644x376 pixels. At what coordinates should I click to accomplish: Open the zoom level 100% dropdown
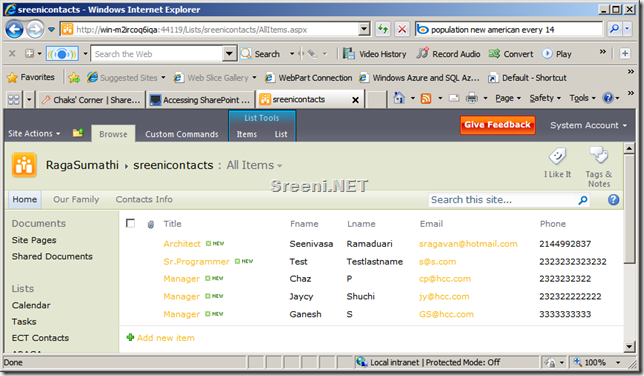pyautogui.click(x=618, y=362)
